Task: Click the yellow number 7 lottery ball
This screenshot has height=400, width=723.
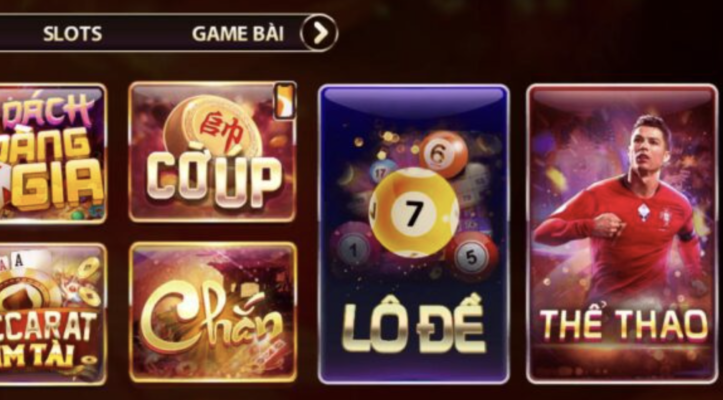Action: pyautogui.click(x=414, y=213)
